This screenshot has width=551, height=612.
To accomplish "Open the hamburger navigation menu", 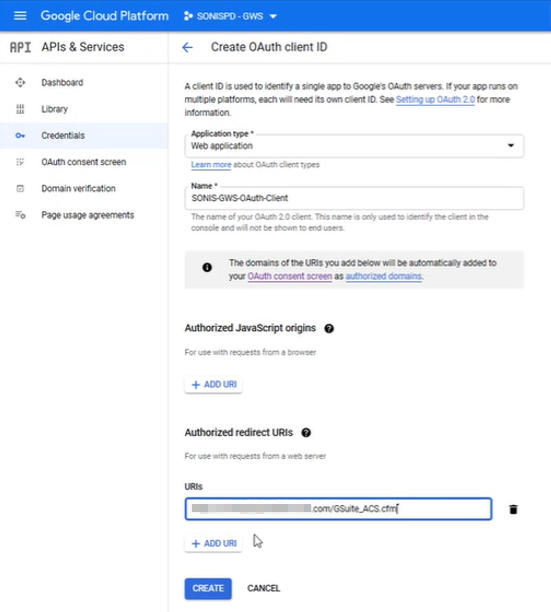I will click(20, 16).
